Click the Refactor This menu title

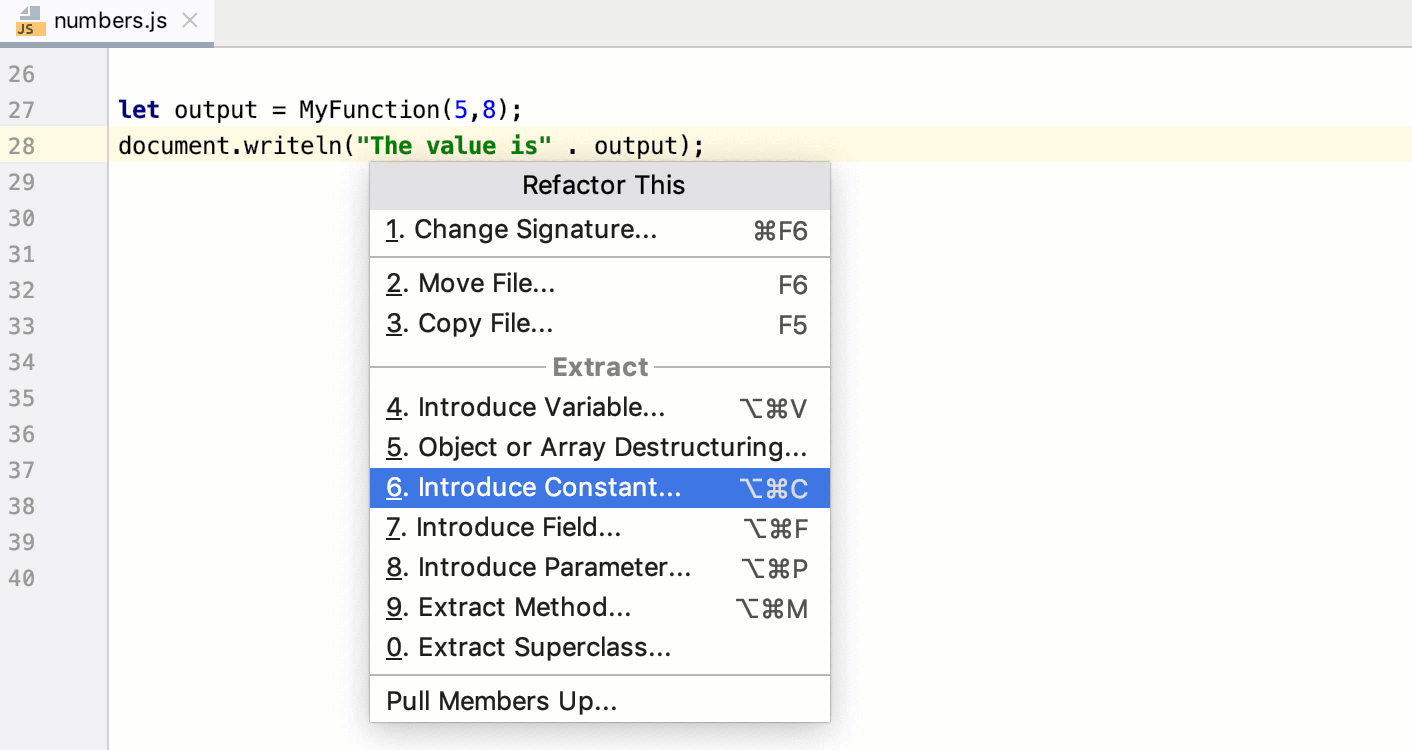click(x=602, y=185)
